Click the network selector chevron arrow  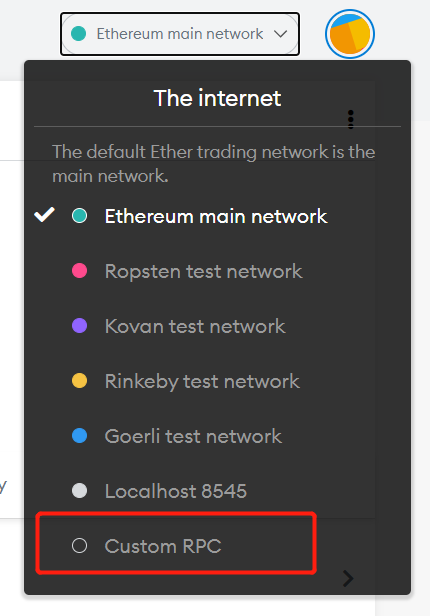click(x=281, y=34)
